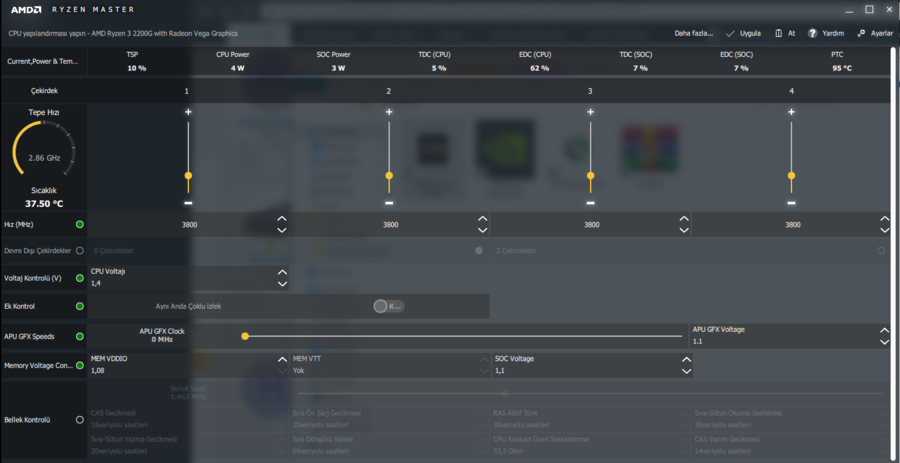Click the minus icon below core 3 slider

click(x=590, y=203)
